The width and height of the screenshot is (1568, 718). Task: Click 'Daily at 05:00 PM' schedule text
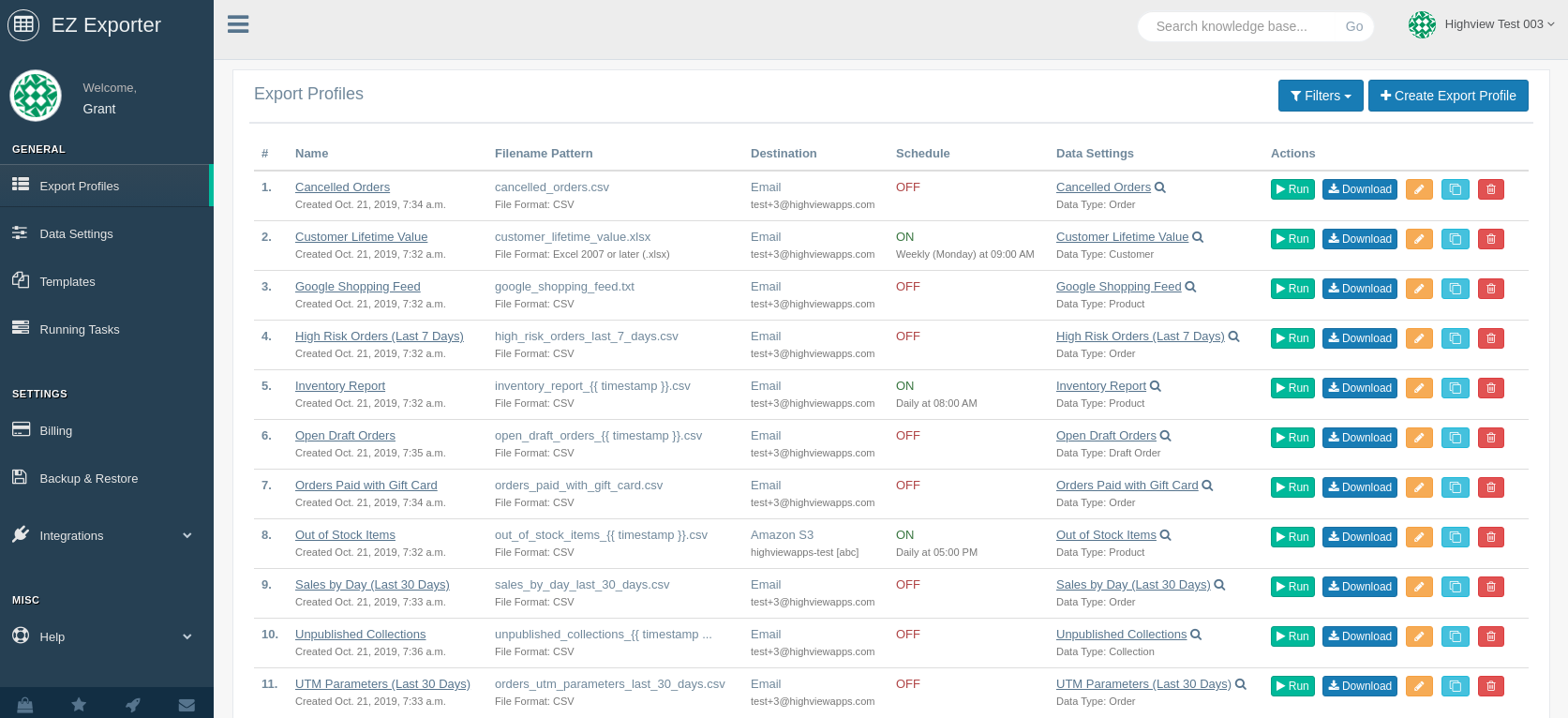coord(936,552)
